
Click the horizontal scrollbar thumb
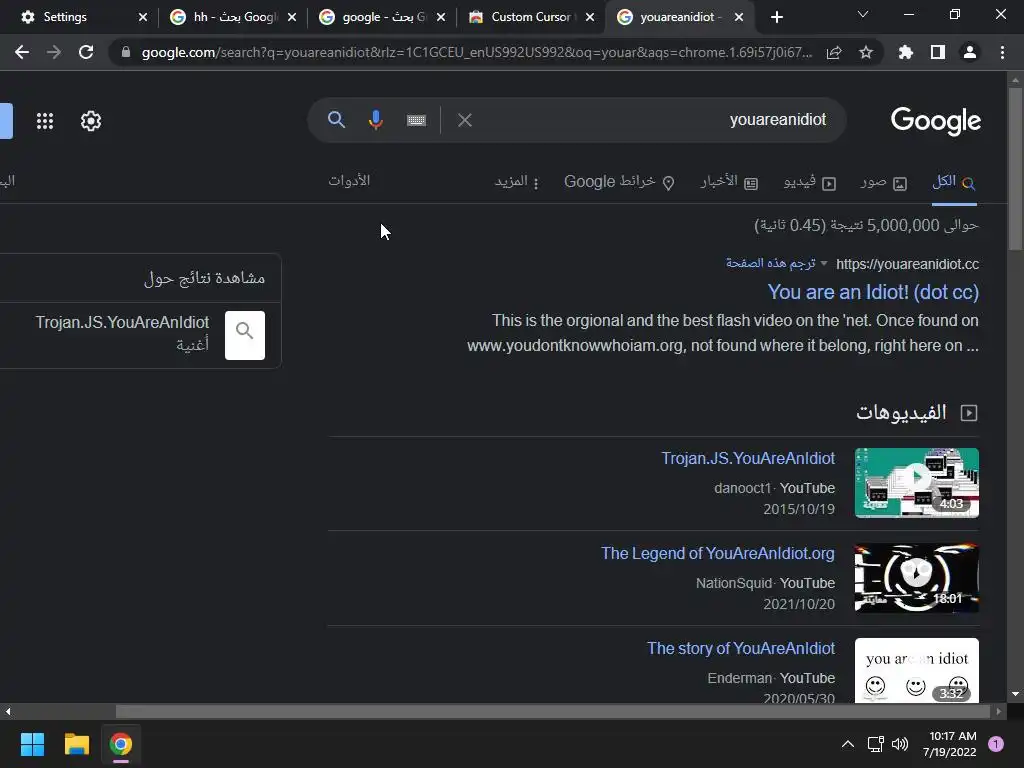click(554, 711)
